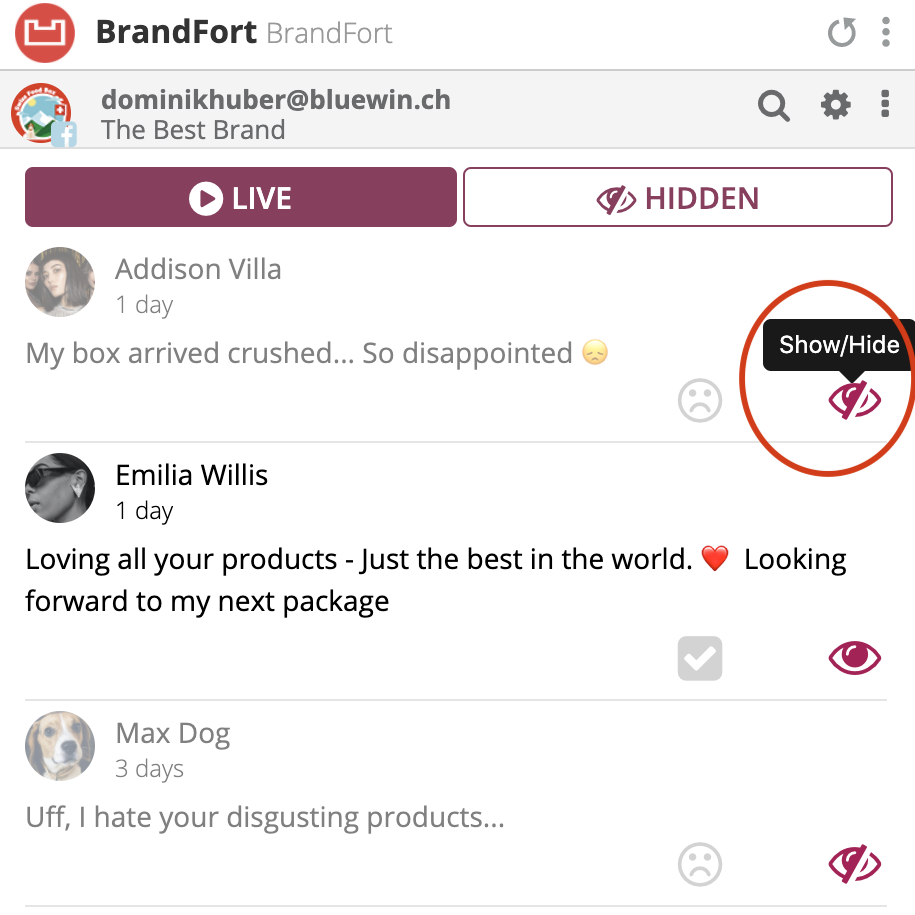This screenshot has width=915, height=915.
Task: Click The Best Brand page avatar
Action: point(43,114)
